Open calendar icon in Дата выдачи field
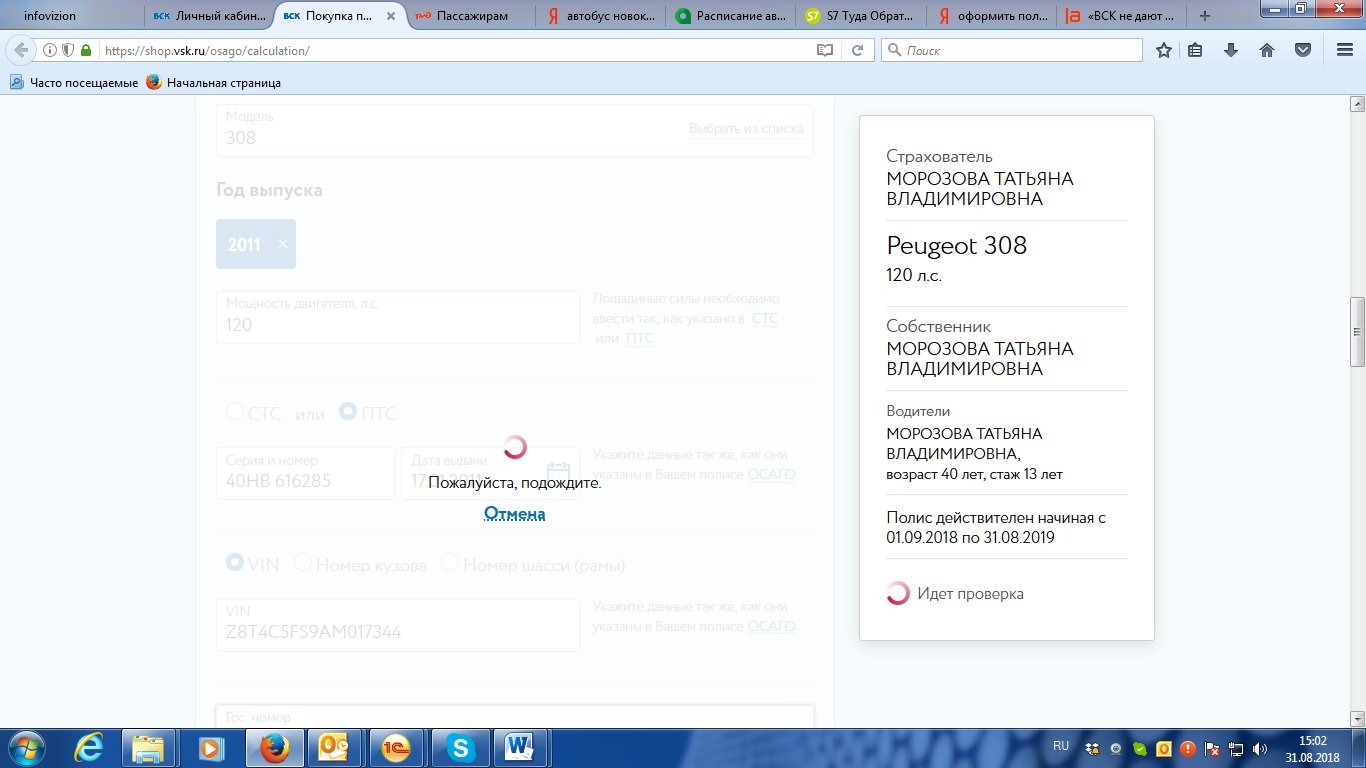The width and height of the screenshot is (1366, 768). pos(558,471)
